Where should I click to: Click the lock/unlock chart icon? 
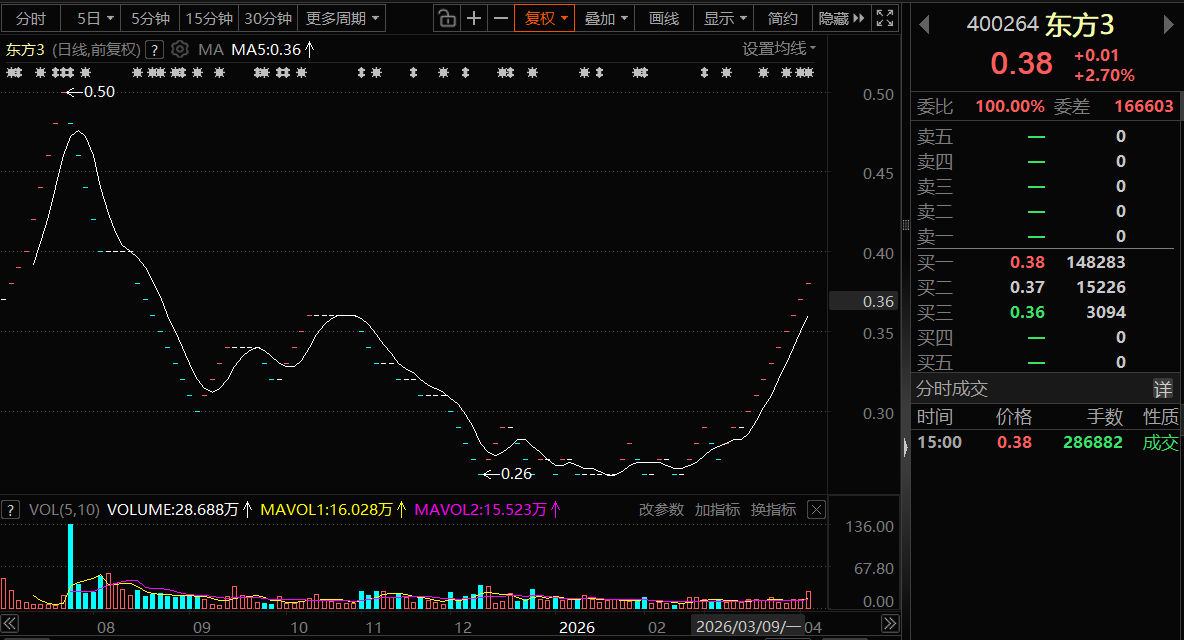[447, 18]
